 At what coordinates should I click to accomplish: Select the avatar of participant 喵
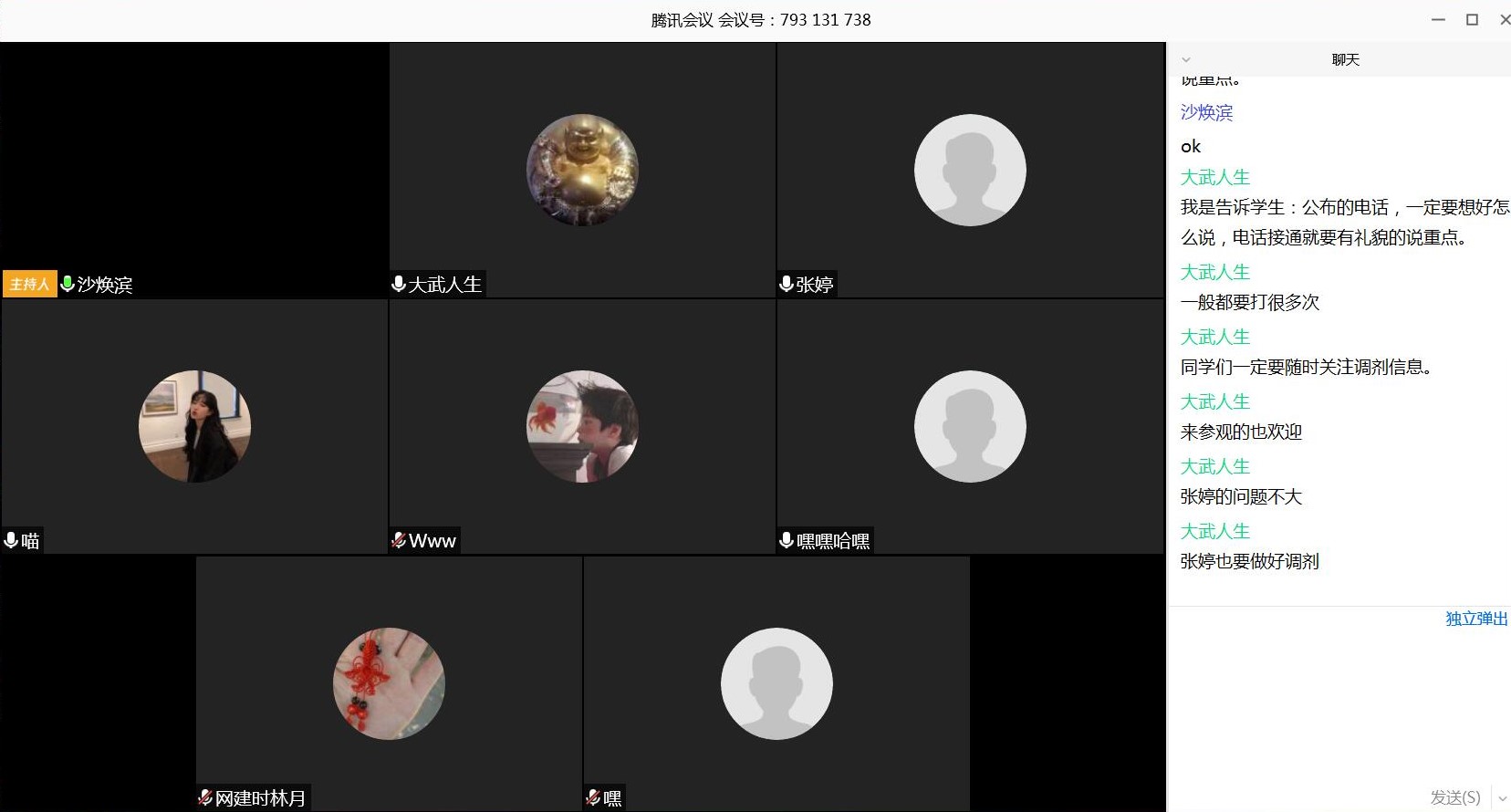(x=194, y=426)
